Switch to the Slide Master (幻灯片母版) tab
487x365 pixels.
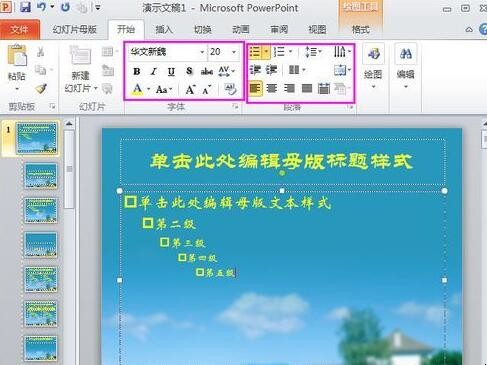pos(75,30)
